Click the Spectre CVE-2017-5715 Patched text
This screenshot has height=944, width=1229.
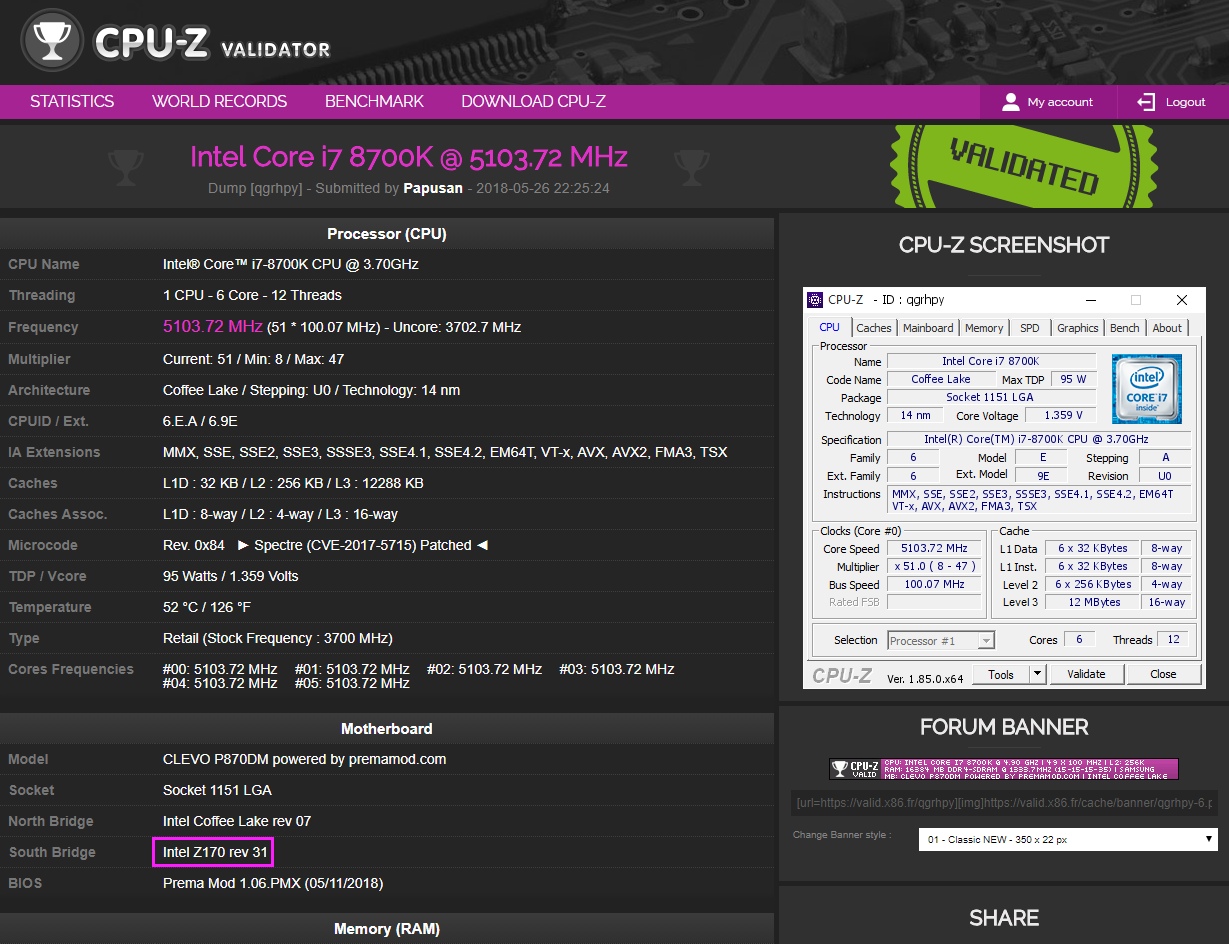(x=362, y=545)
